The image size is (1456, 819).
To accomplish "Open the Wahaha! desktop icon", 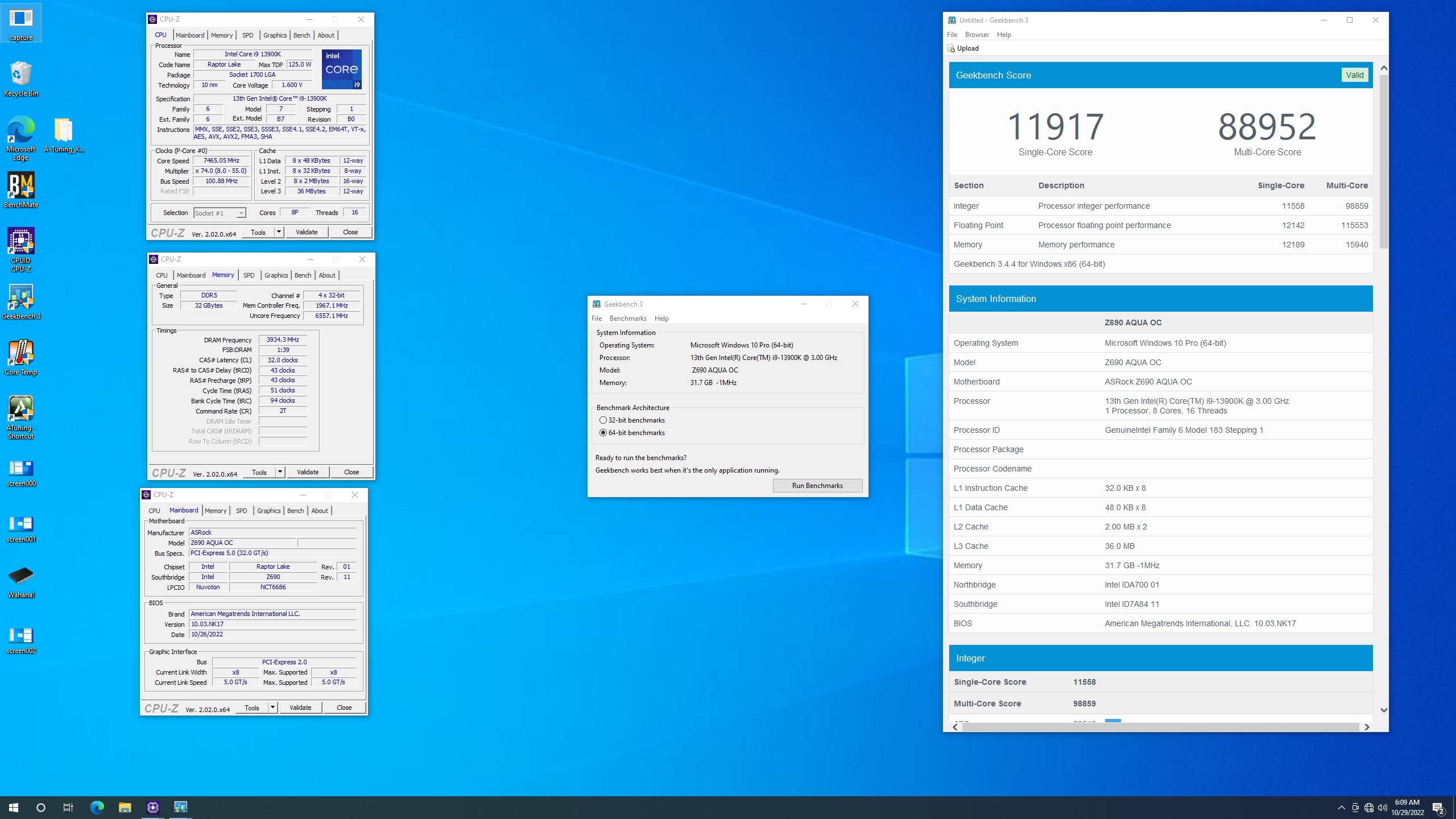I will click(x=21, y=582).
